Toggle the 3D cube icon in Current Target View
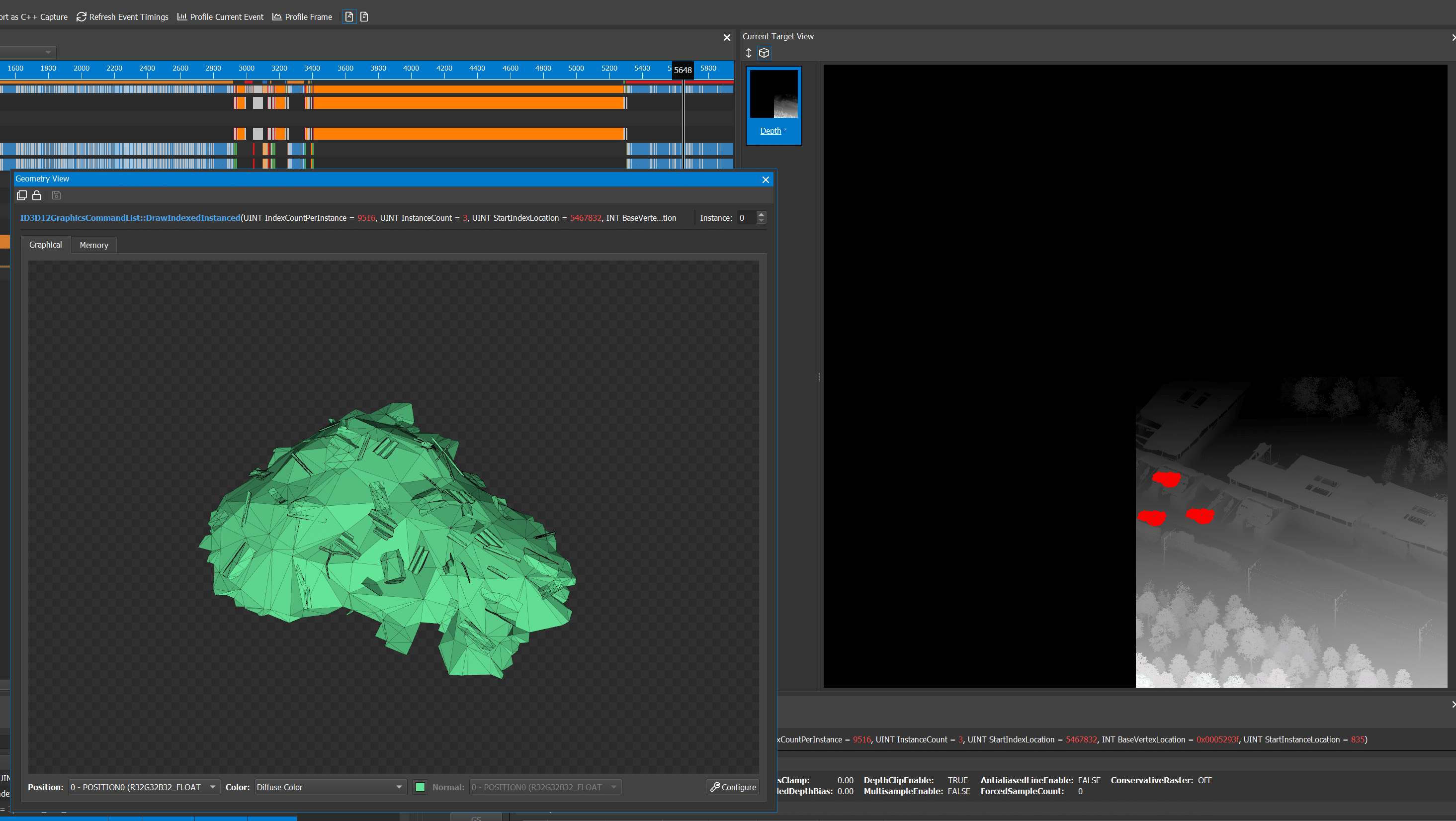 coord(764,53)
